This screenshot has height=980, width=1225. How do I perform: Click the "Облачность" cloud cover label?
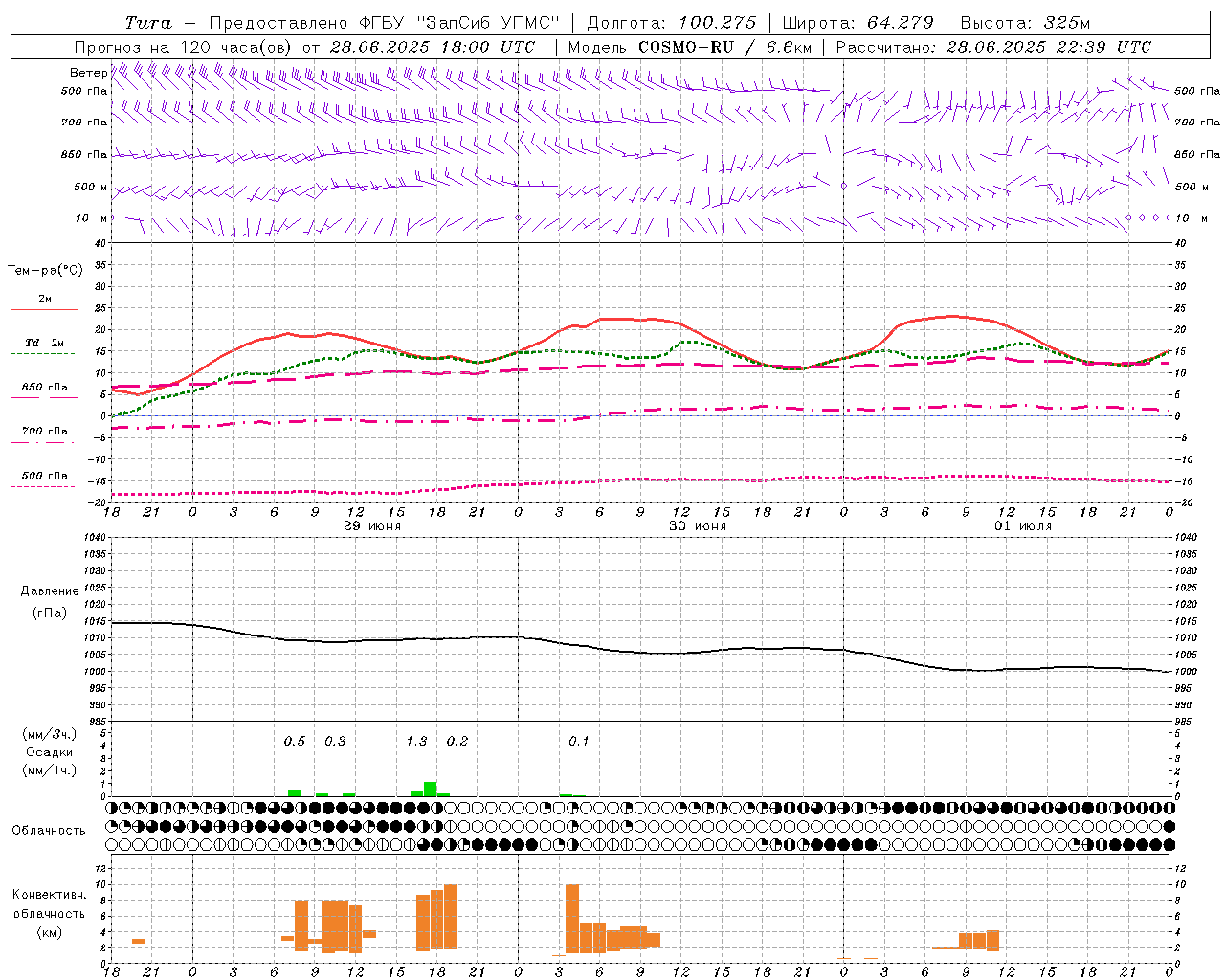49,831
